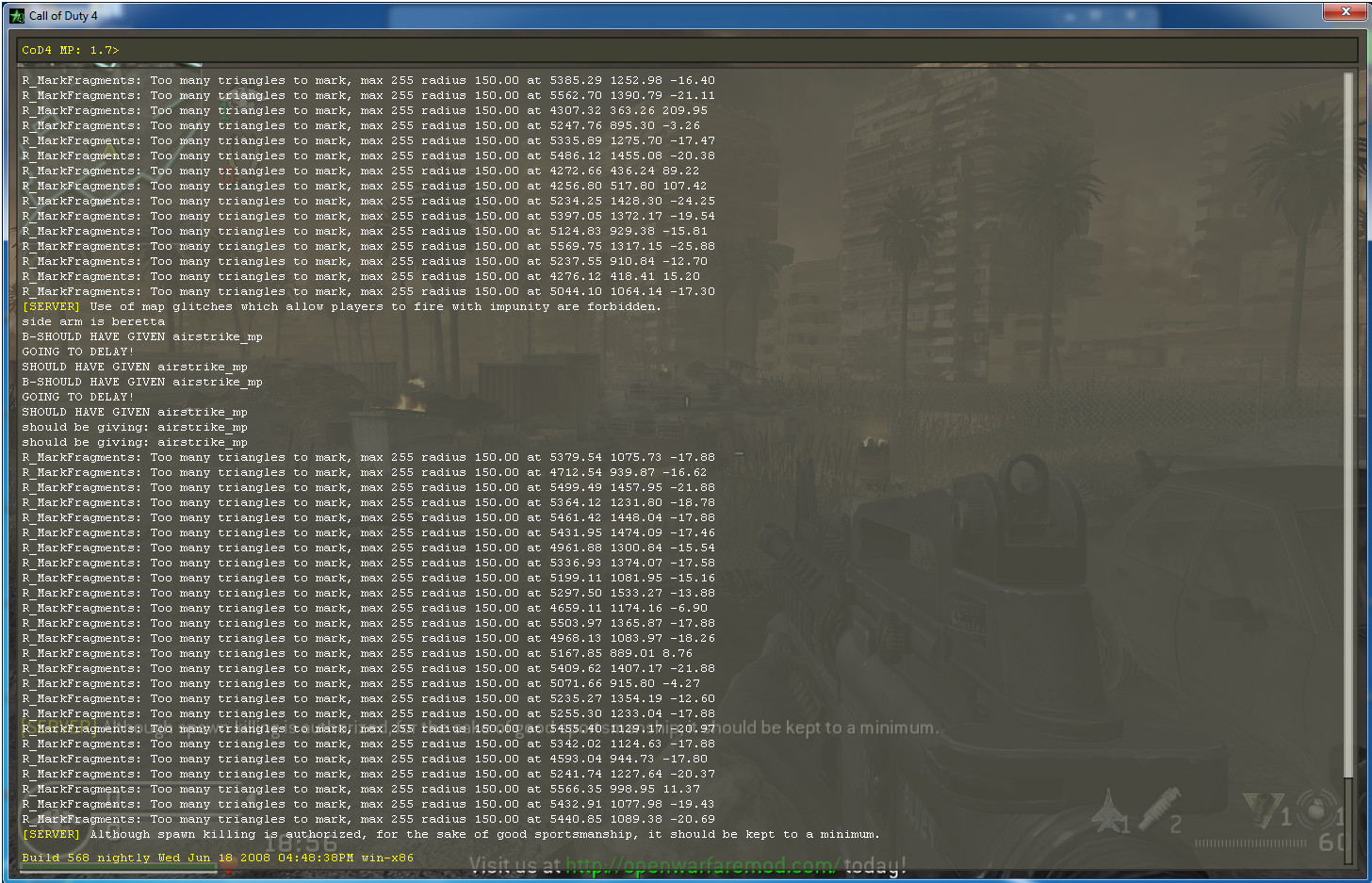Click the line ending 4659.11 1174.16 -6.90
1372x883 pixels.
pos(365,608)
